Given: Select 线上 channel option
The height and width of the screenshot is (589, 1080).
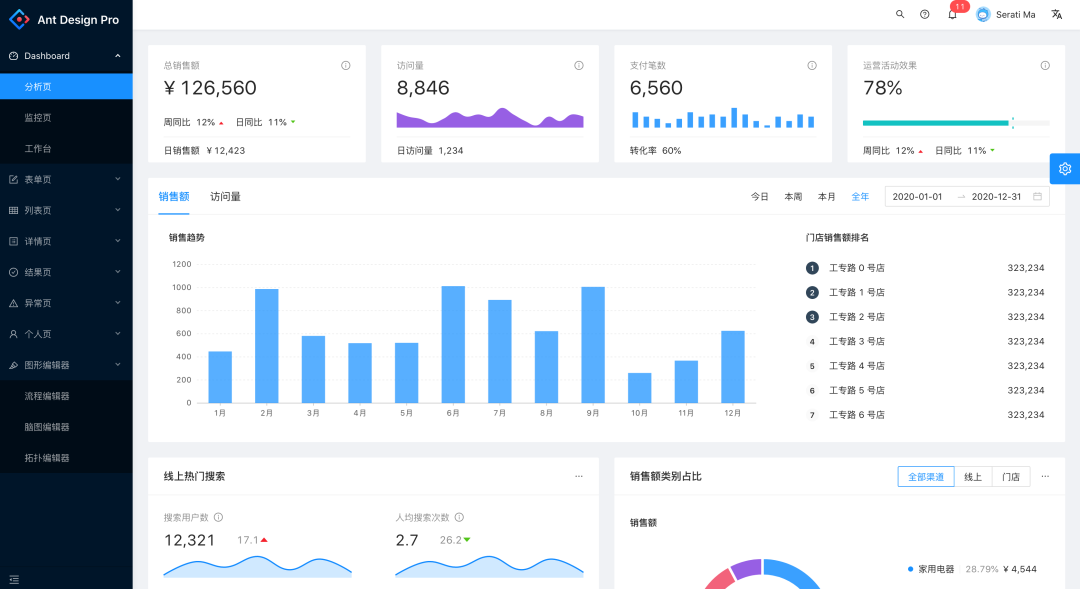Looking at the screenshot, I should coord(973,477).
